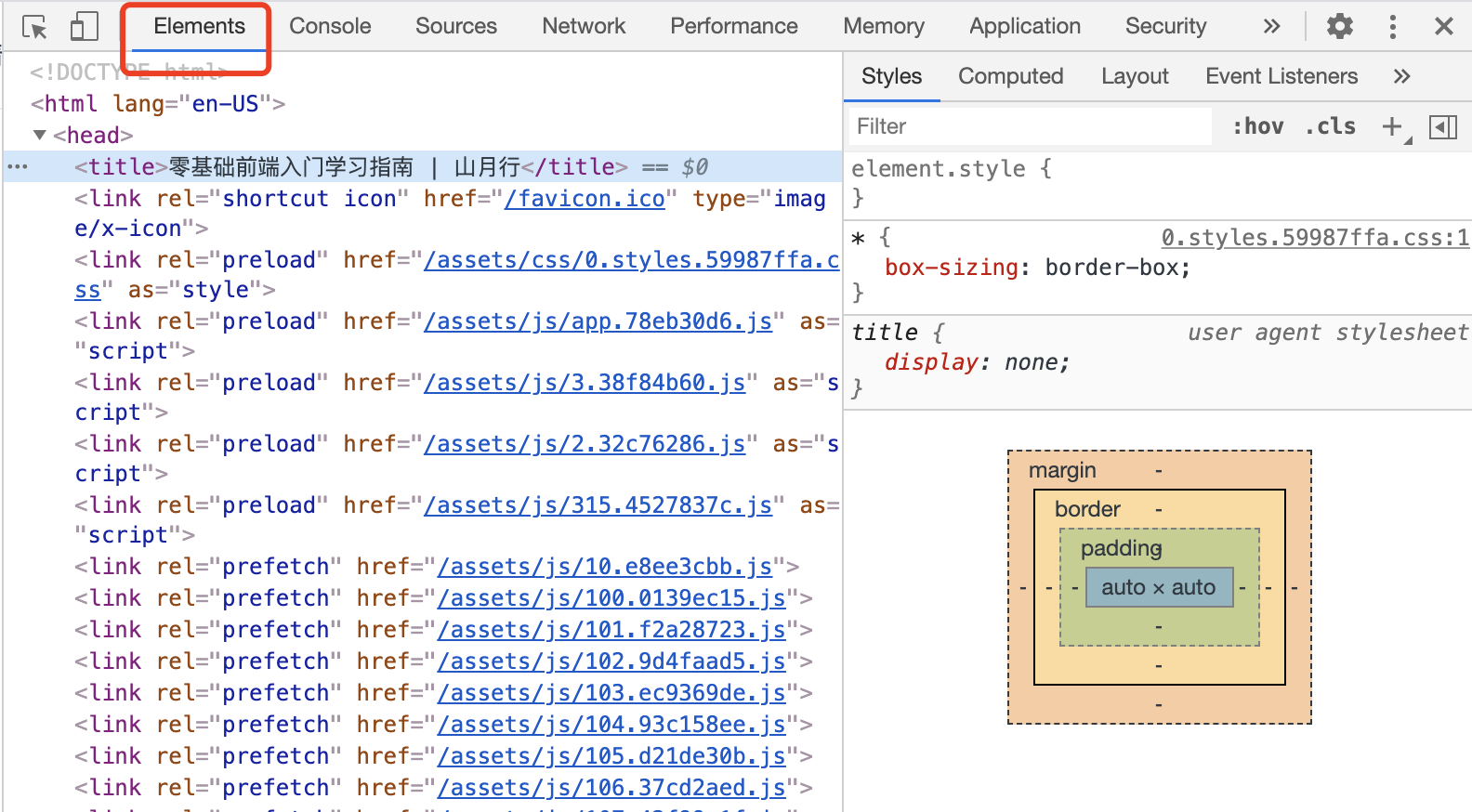
Task: Select the Layout sidebar tab
Action: [1135, 76]
